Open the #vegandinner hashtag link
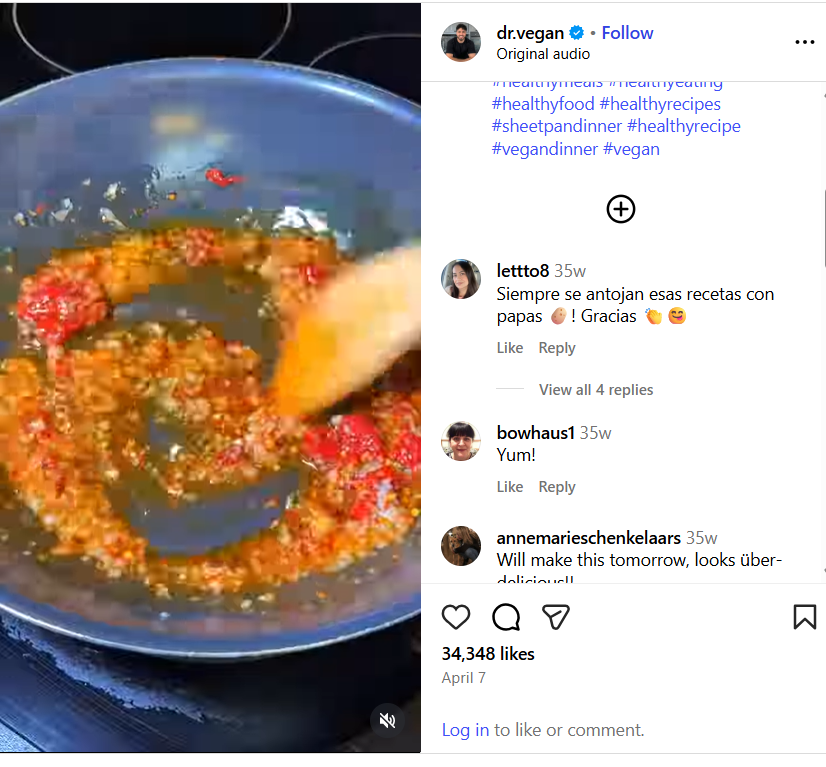 [545, 149]
